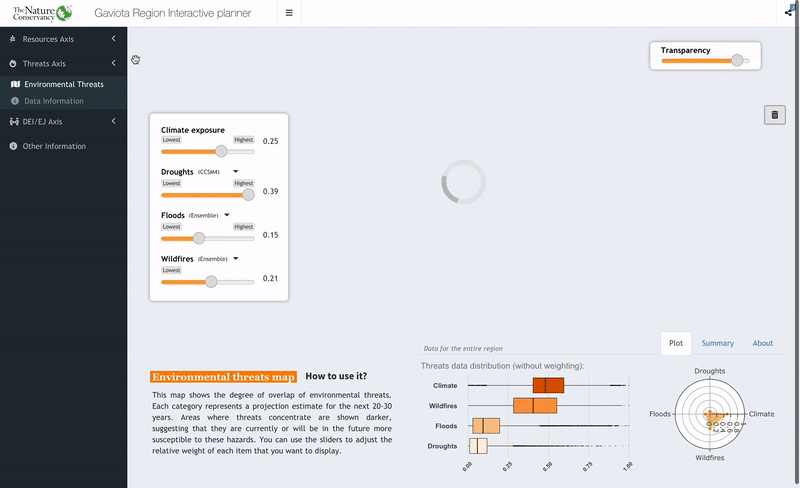Open the About tab
Viewport: 800px width, 488px height.
(x=763, y=343)
